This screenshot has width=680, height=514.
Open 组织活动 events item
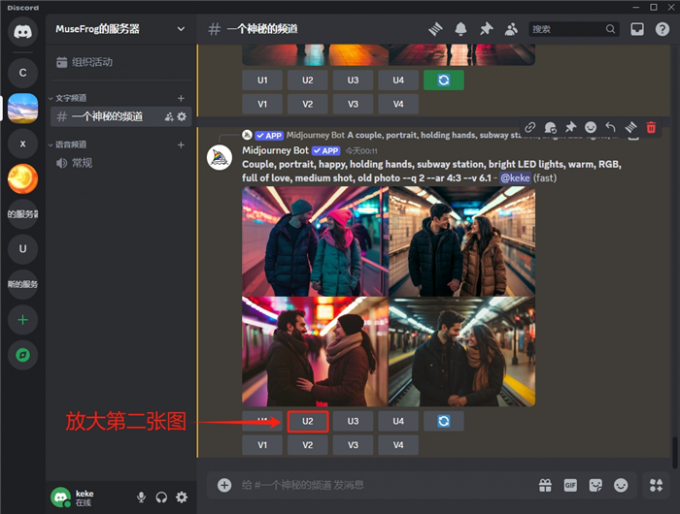point(121,62)
